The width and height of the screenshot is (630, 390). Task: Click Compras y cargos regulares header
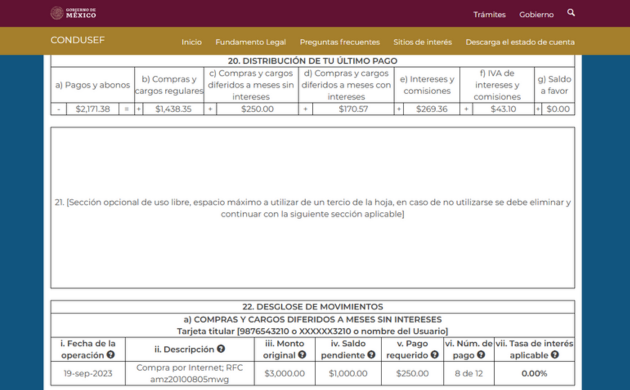click(x=169, y=85)
